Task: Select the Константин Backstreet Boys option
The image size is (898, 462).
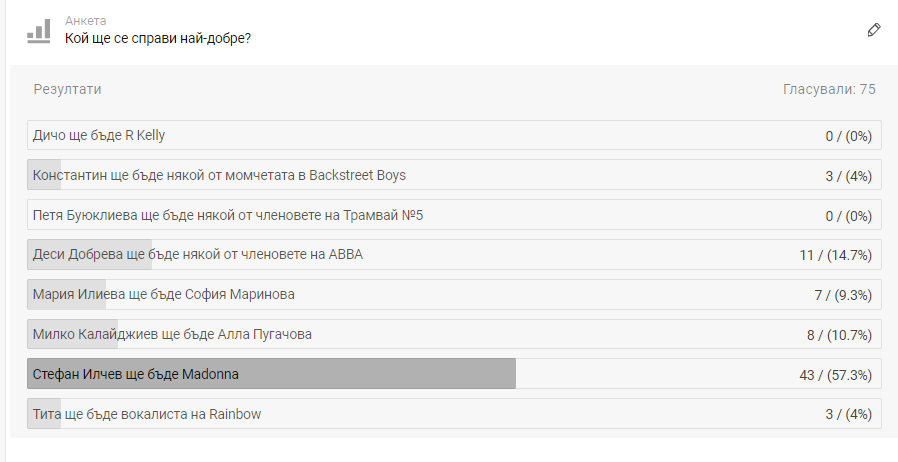Action: 454,175
